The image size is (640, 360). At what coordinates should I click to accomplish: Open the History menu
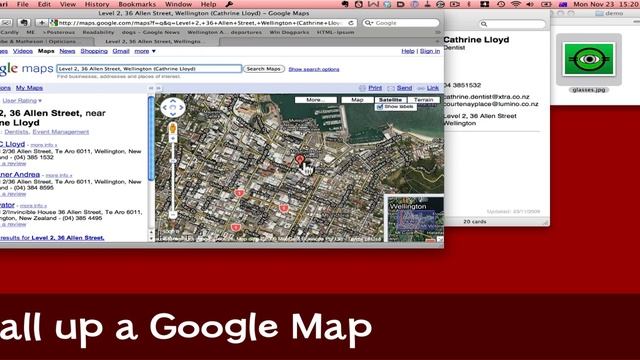(97, 4)
